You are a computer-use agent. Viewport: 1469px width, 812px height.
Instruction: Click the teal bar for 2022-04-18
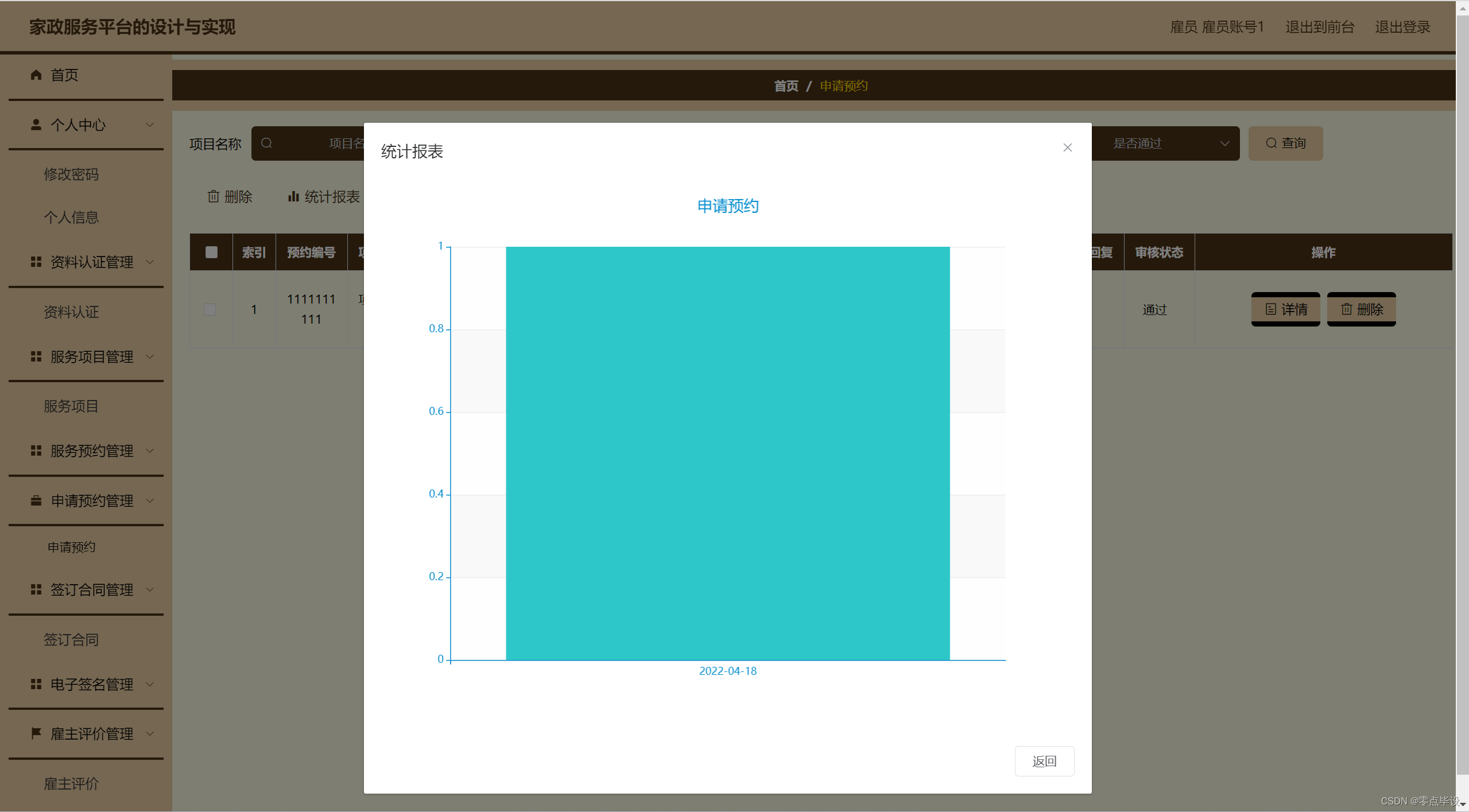tap(727, 453)
